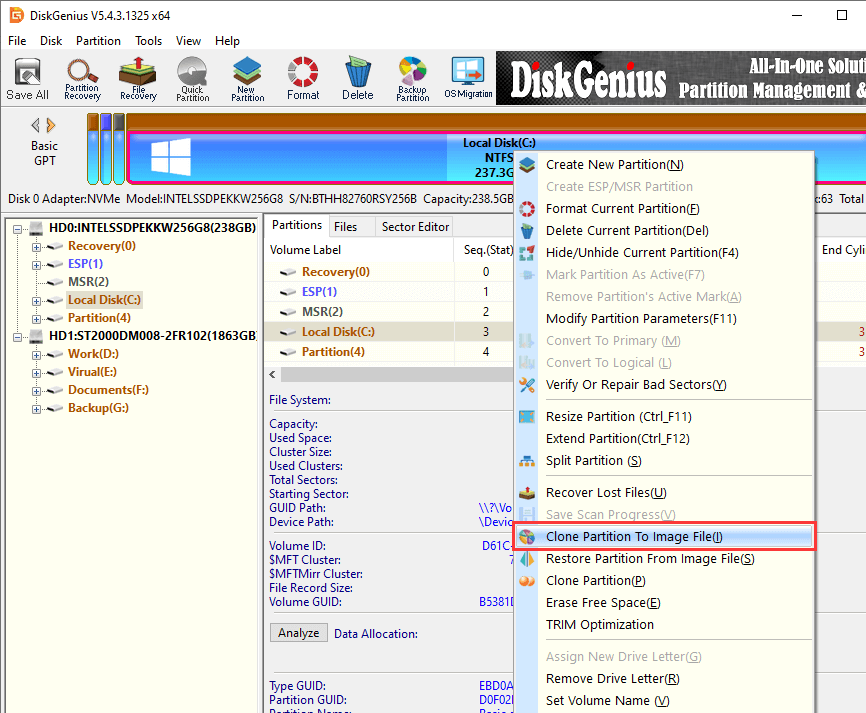The height and width of the screenshot is (713, 866).
Task: Click the New Partition toolbar icon
Action: (x=247, y=78)
